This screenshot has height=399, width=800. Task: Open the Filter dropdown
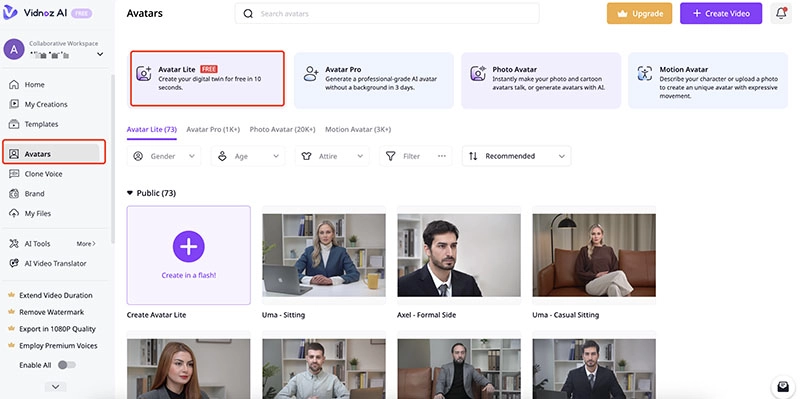pos(416,156)
